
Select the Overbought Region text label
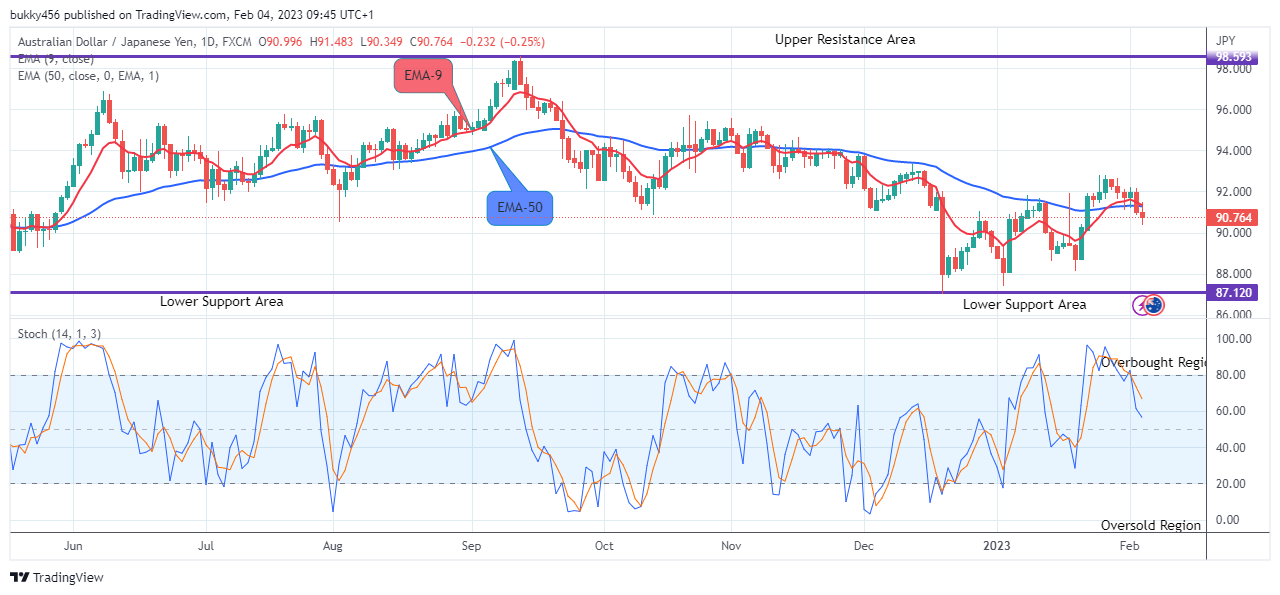(1155, 363)
